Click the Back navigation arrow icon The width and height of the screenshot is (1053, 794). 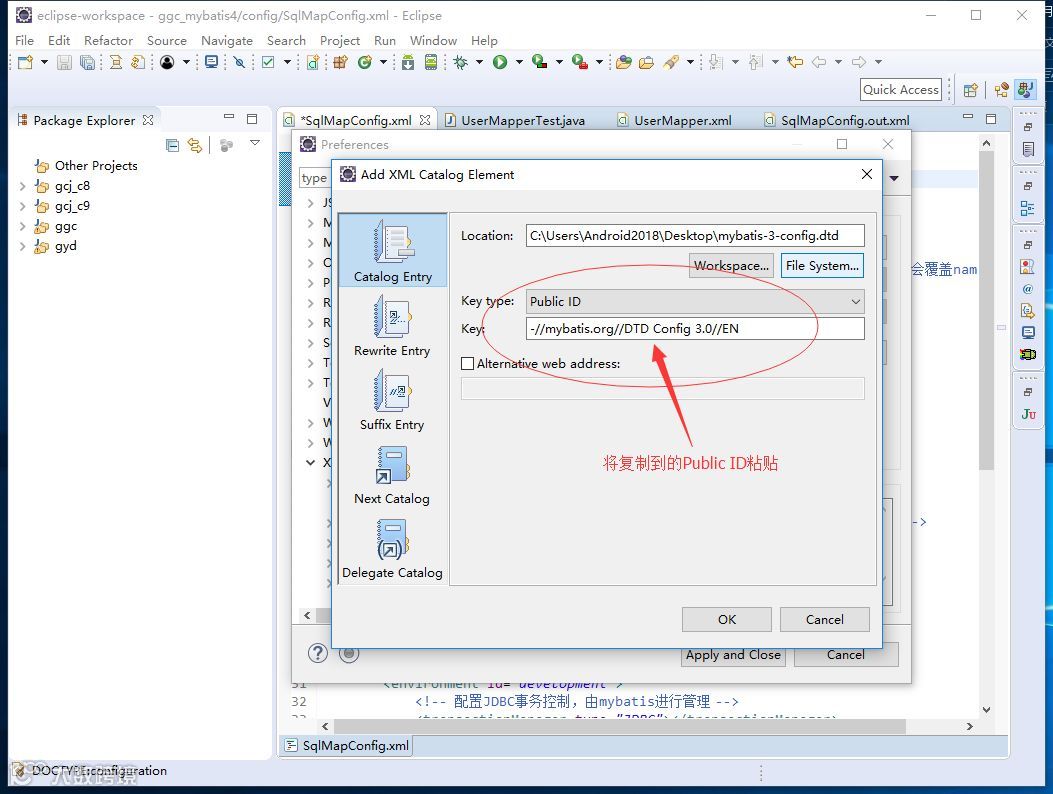[819, 62]
